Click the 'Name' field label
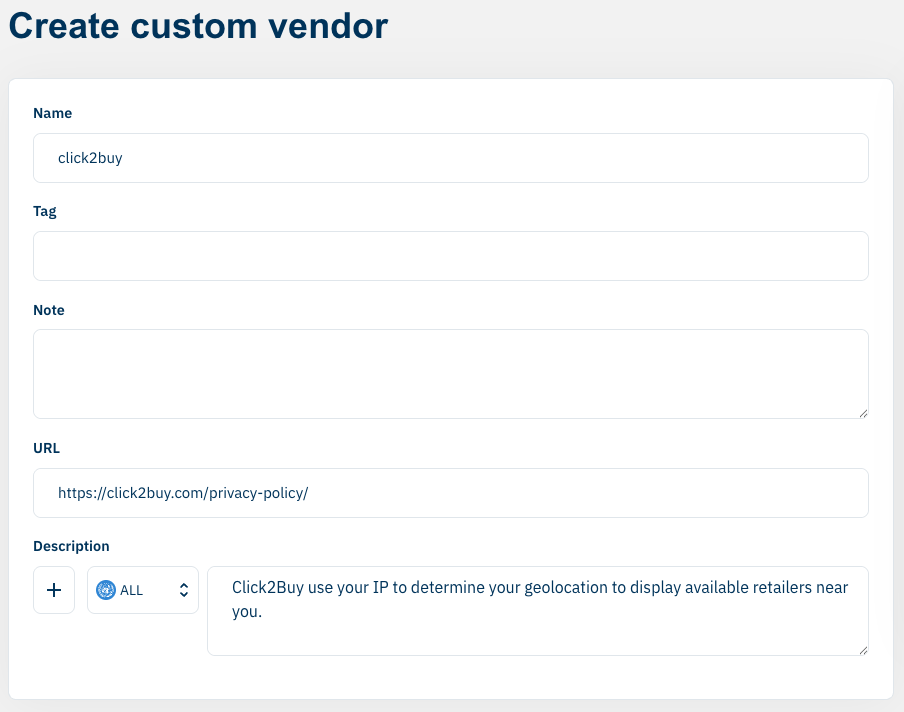Viewport: 904px width, 712px height. pos(52,113)
